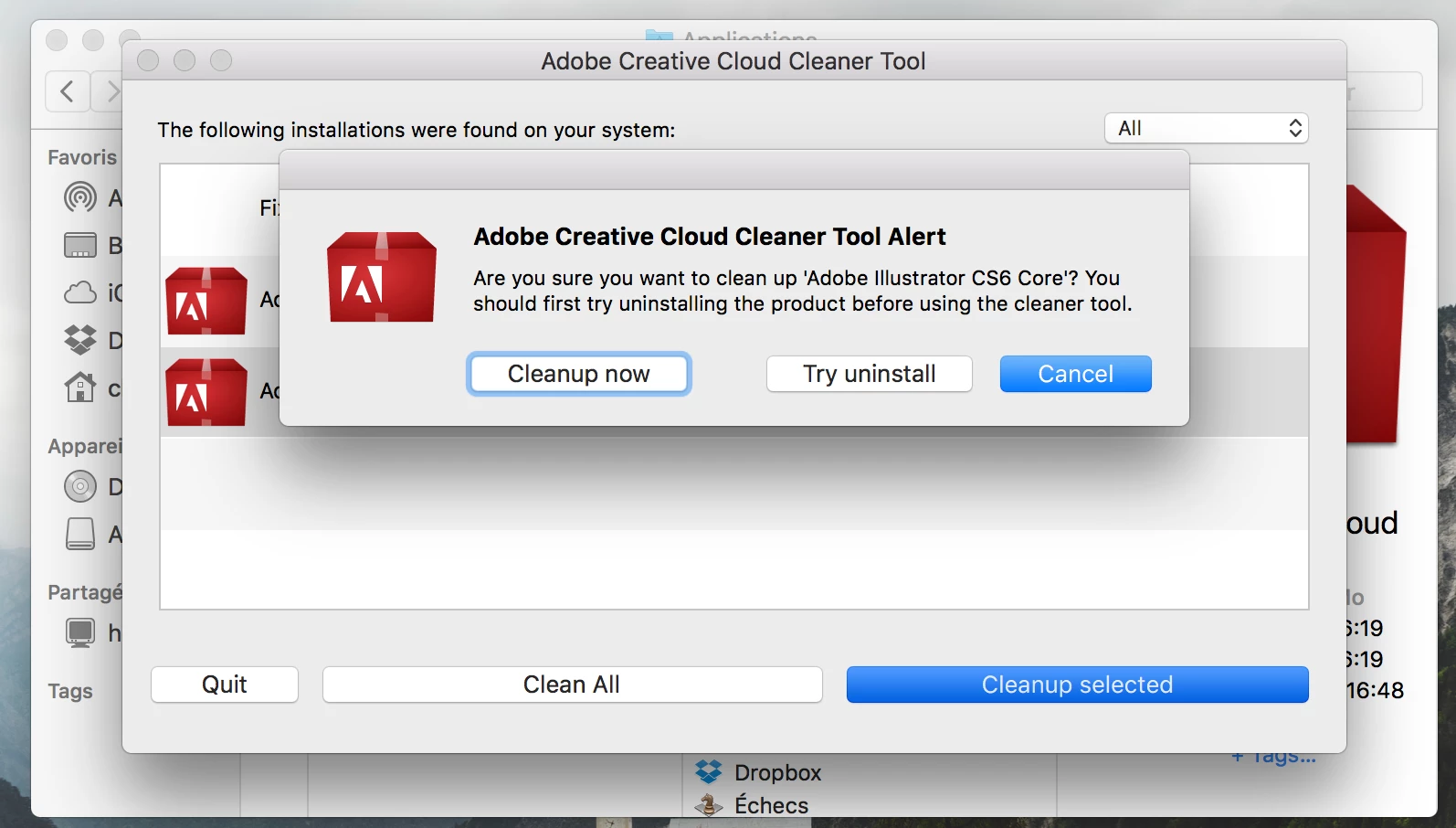The height and width of the screenshot is (828, 1456).
Task: Quit the Adobe Cleaner Tool
Action: [x=225, y=685]
